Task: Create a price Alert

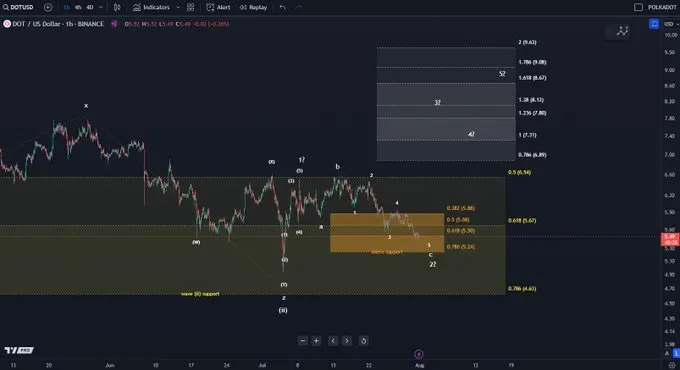Action: click(218, 7)
